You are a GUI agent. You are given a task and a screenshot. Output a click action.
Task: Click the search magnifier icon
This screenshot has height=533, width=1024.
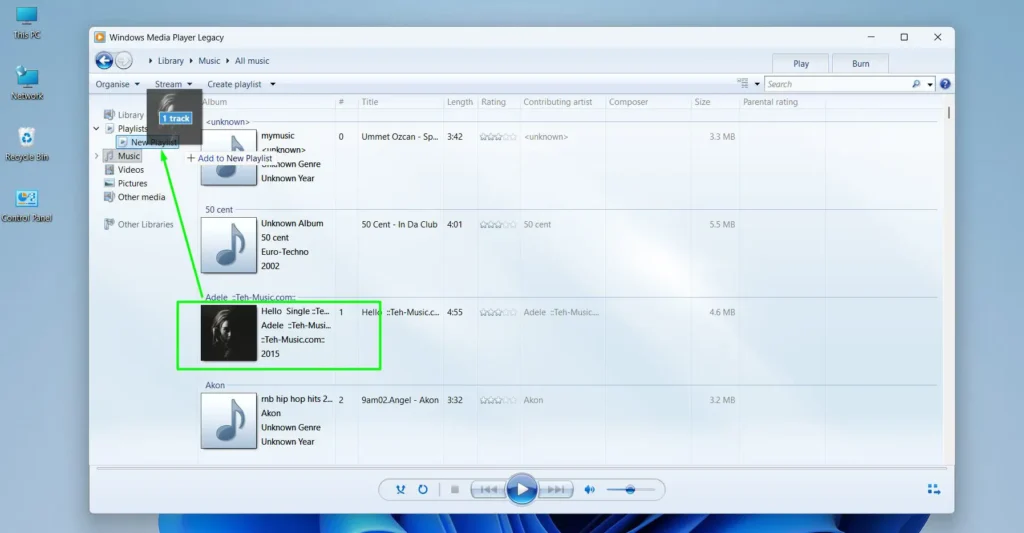pos(916,84)
